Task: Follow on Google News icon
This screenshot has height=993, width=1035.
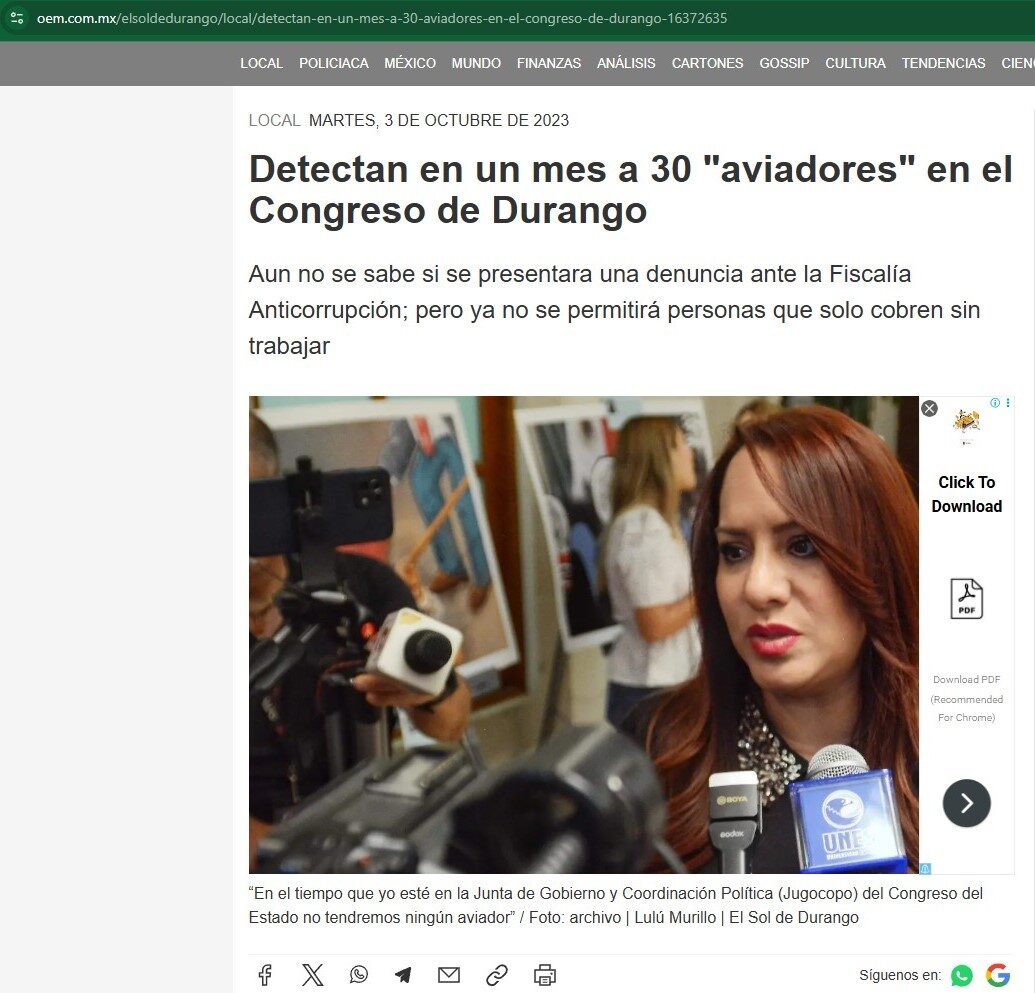Action: (997, 975)
